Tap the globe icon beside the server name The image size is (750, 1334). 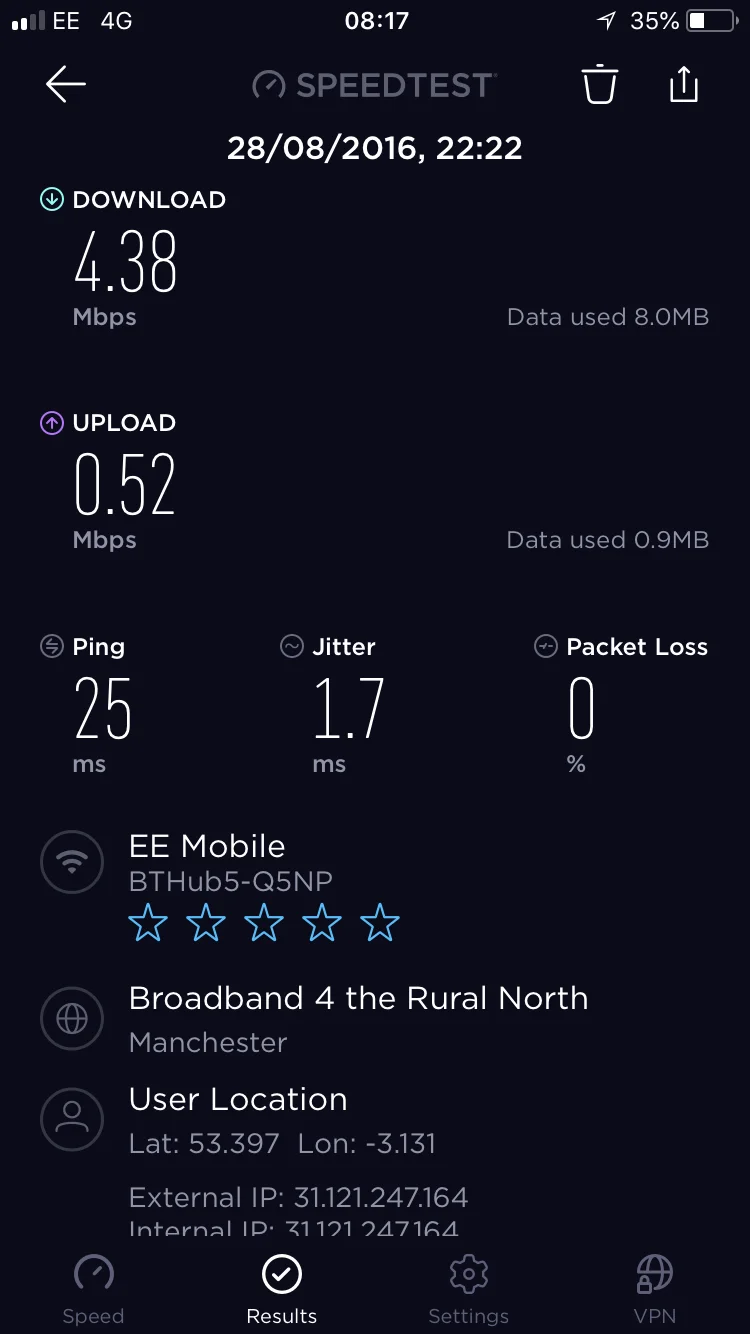click(72, 1019)
